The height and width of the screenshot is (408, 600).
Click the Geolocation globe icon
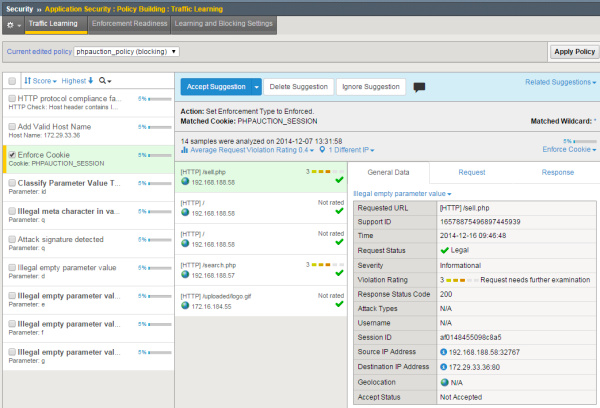pos(444,382)
